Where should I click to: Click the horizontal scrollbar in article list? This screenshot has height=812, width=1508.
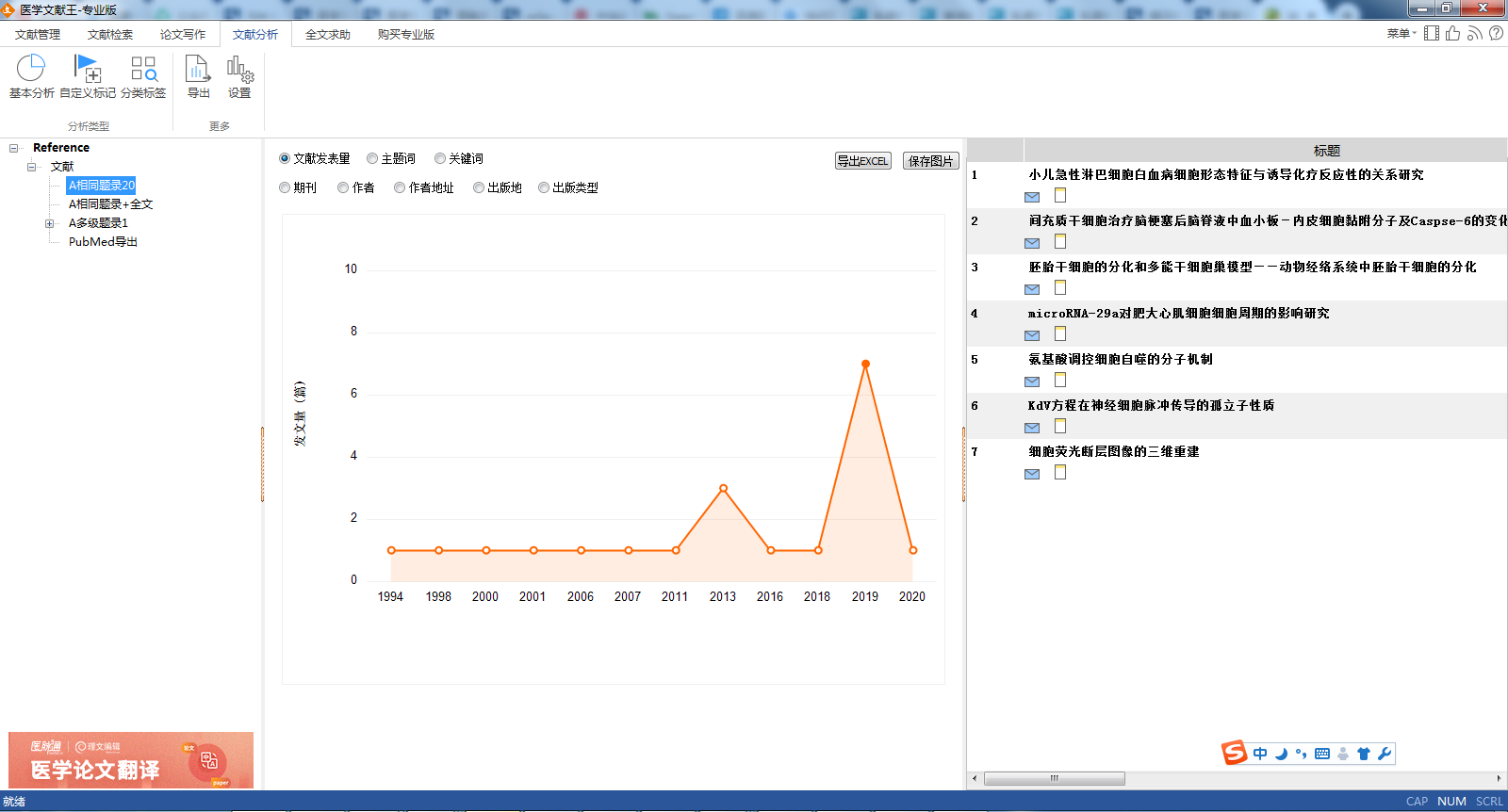[x=1054, y=779]
